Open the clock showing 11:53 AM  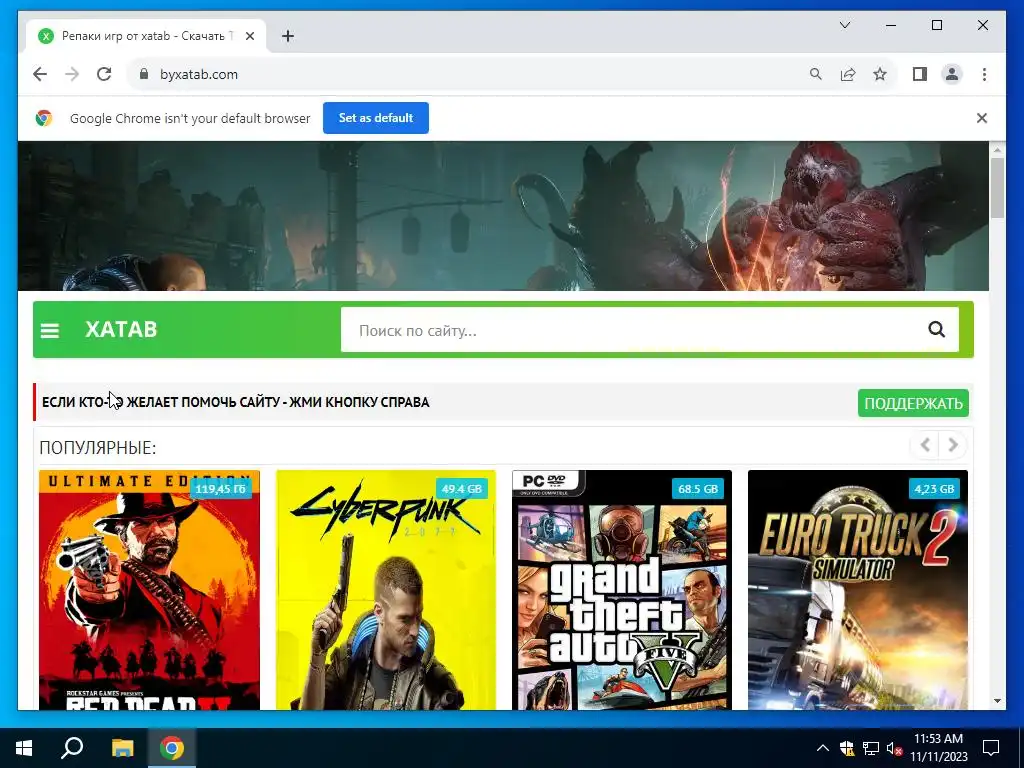coord(938,748)
